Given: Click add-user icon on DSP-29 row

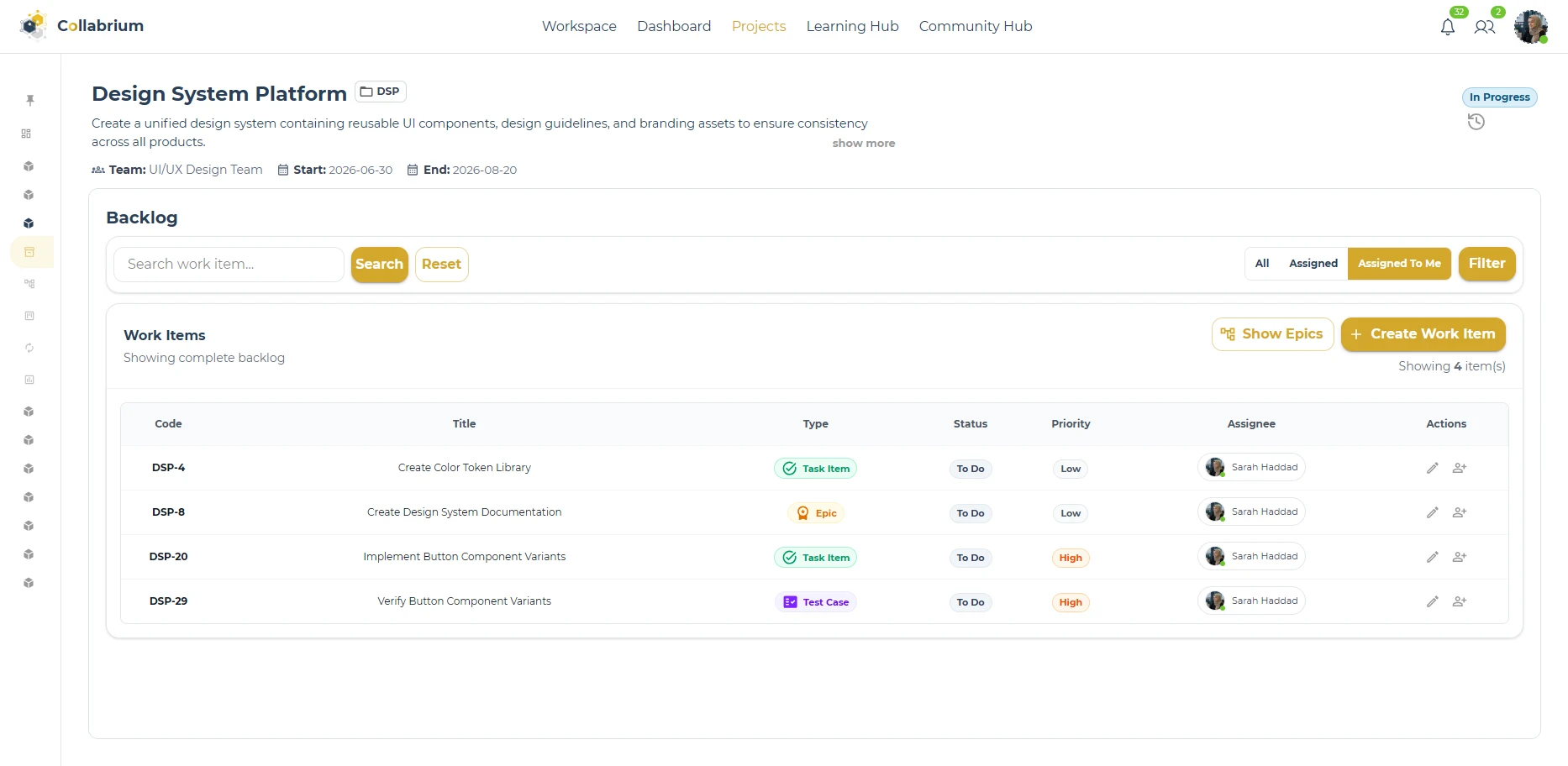Looking at the screenshot, I should tap(1460, 601).
